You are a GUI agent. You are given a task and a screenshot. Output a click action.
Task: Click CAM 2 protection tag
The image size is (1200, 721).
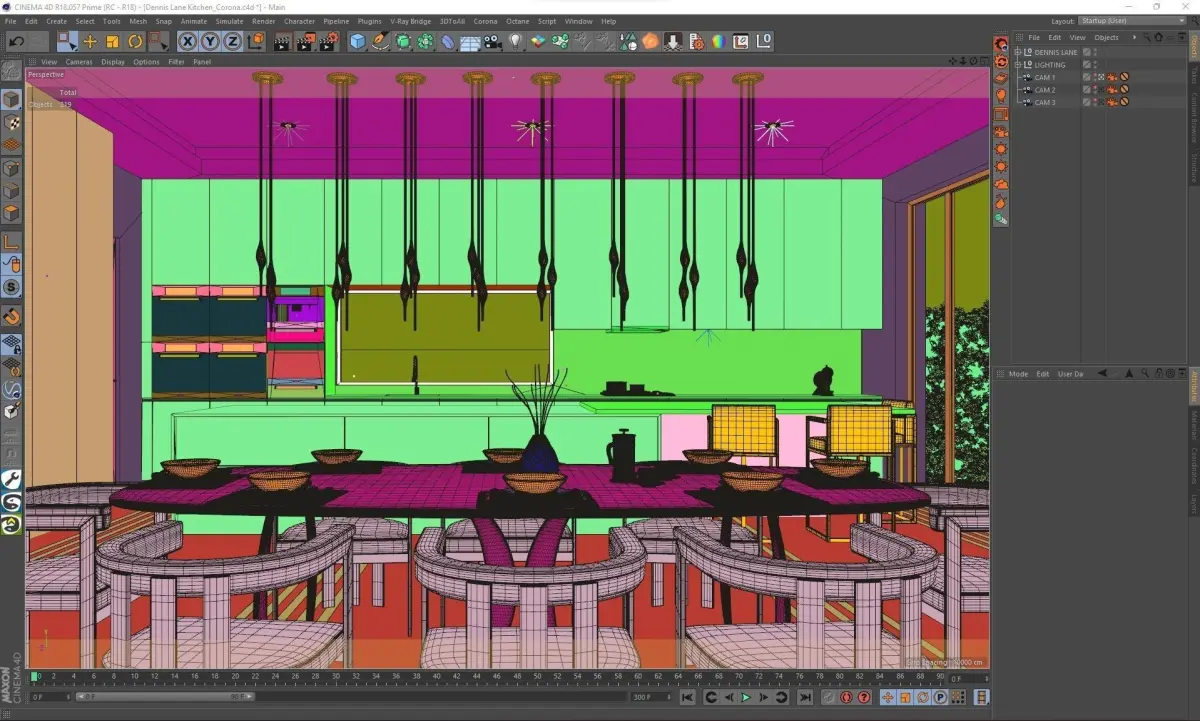tap(1124, 90)
